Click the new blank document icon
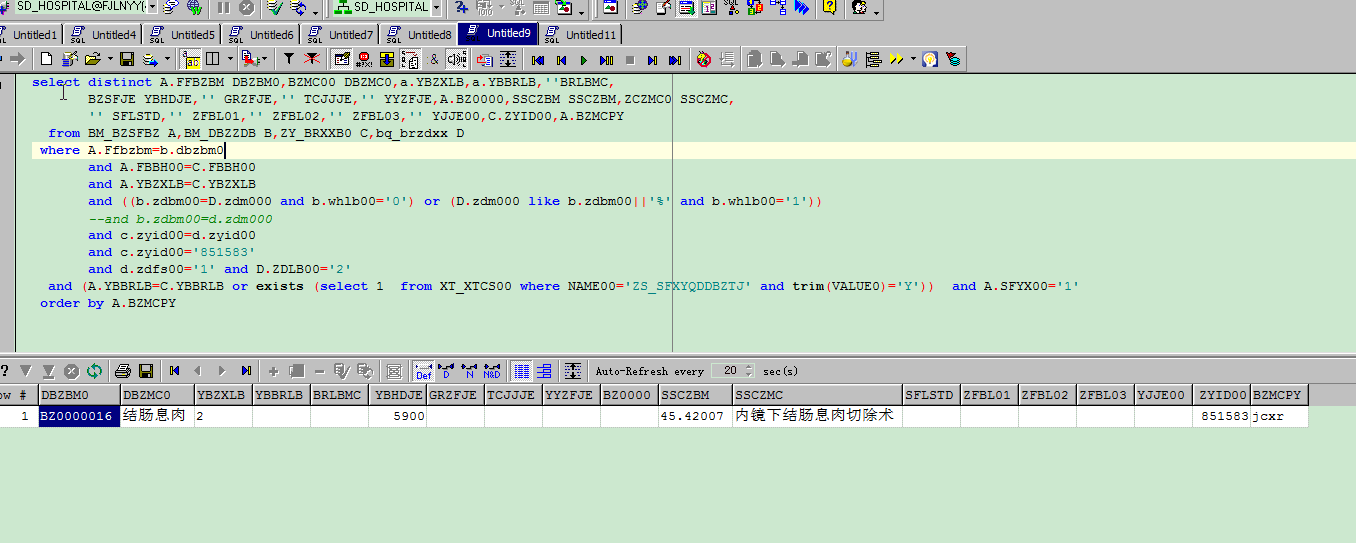Image resolution: width=1356 pixels, height=543 pixels. click(46, 60)
